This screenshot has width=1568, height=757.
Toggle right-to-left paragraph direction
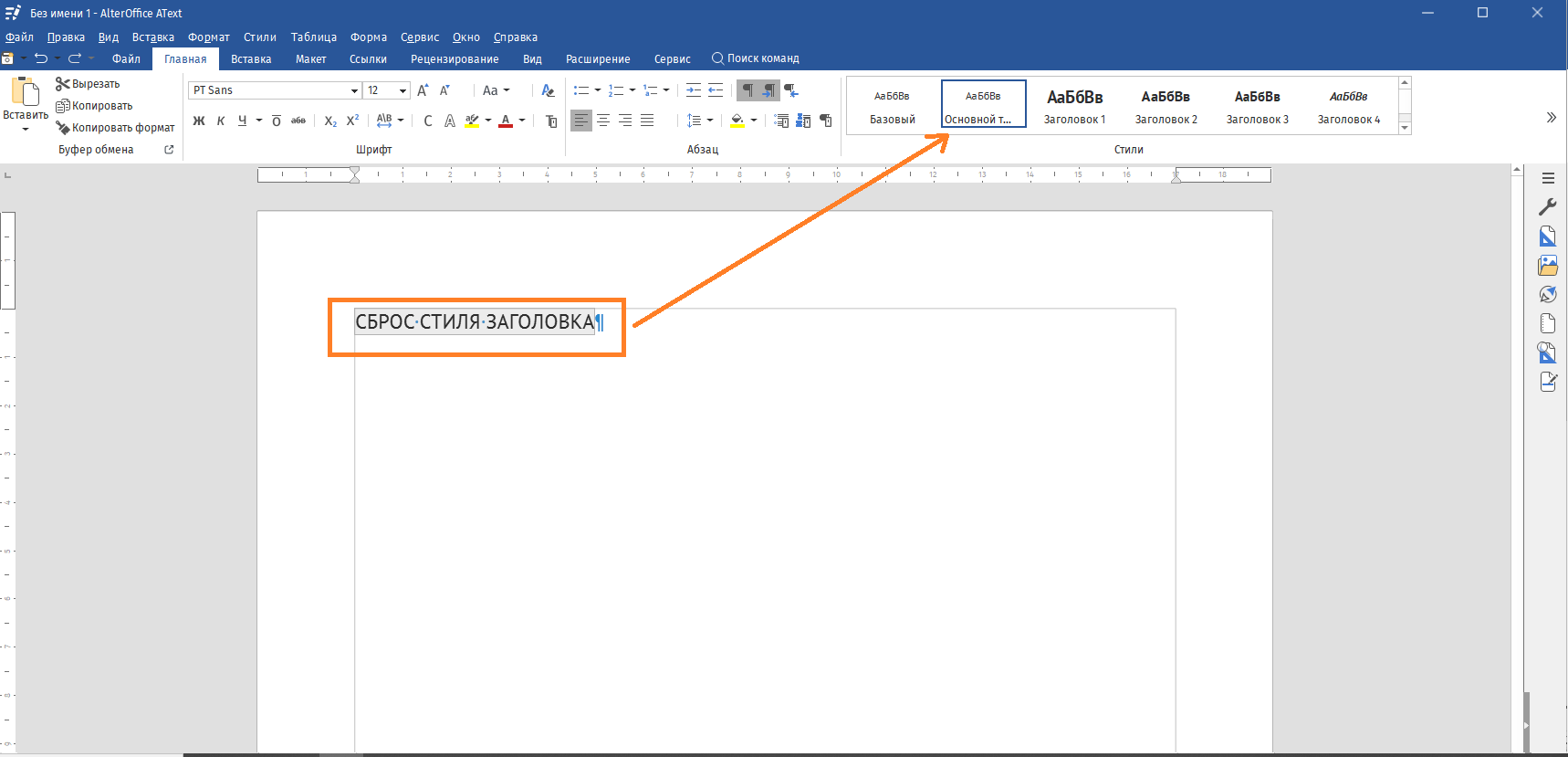tap(791, 90)
